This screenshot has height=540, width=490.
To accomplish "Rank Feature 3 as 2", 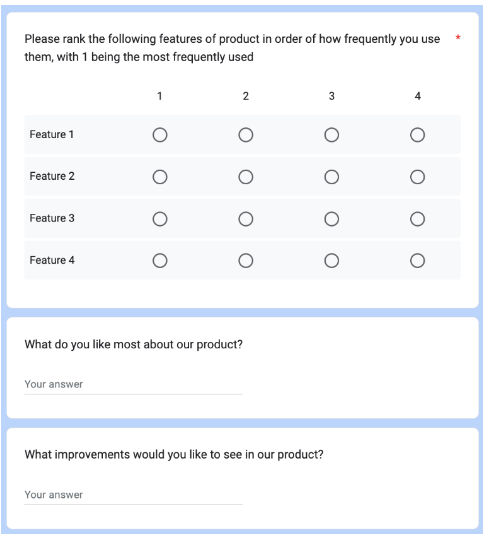I will tap(248, 220).
